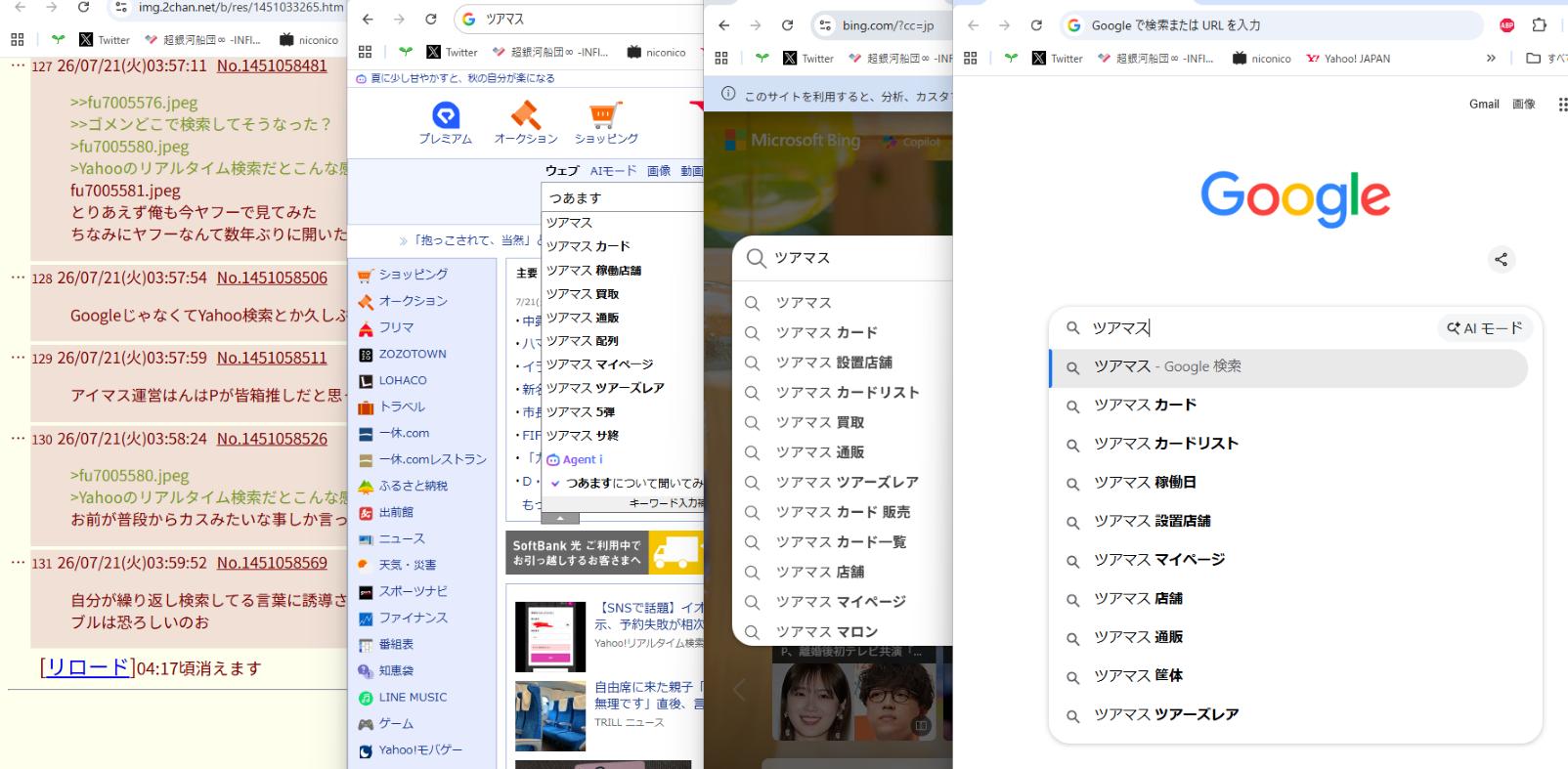Click the Bing window address bar
1568x769 pixels.
click(x=880, y=25)
